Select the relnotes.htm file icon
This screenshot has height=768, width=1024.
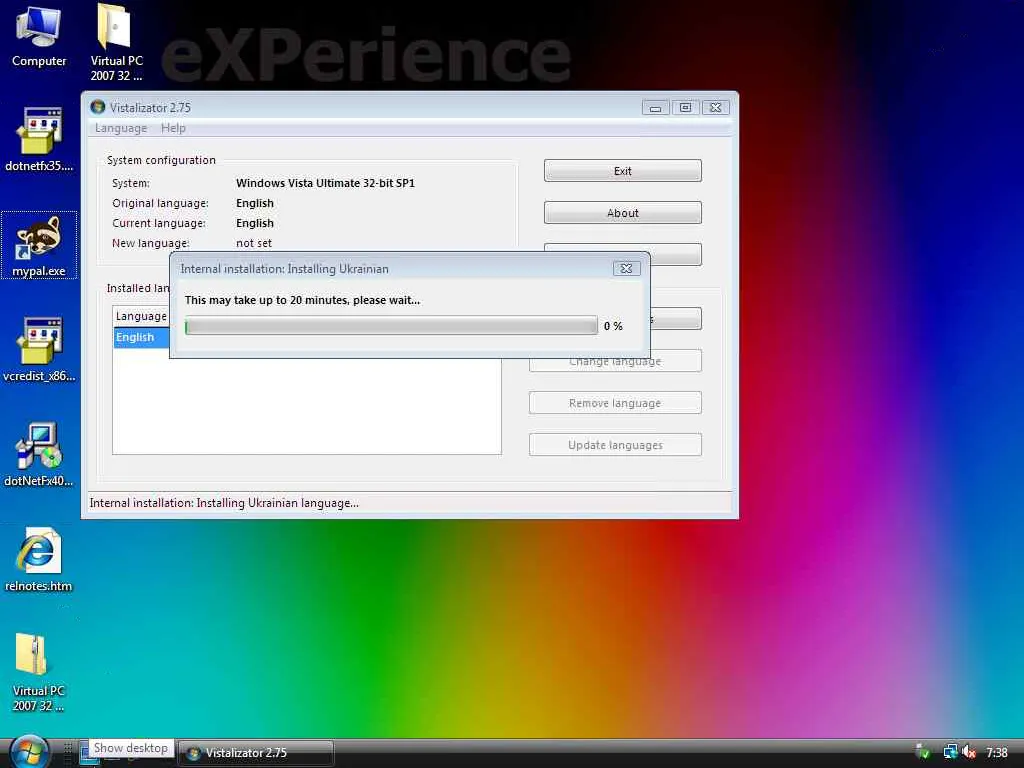39,560
